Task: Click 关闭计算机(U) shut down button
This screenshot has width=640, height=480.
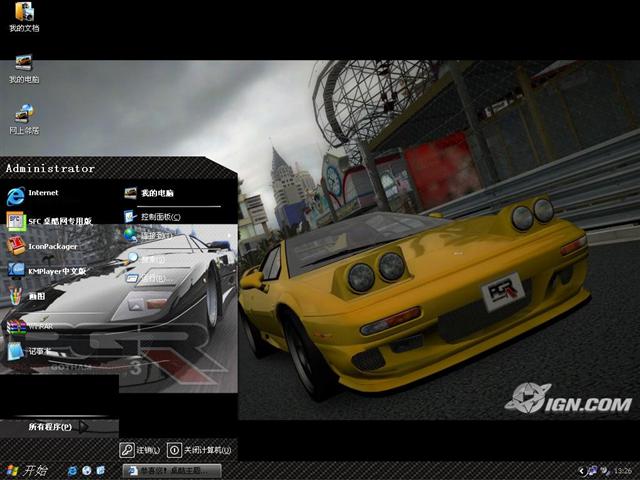Action: click(x=200, y=450)
